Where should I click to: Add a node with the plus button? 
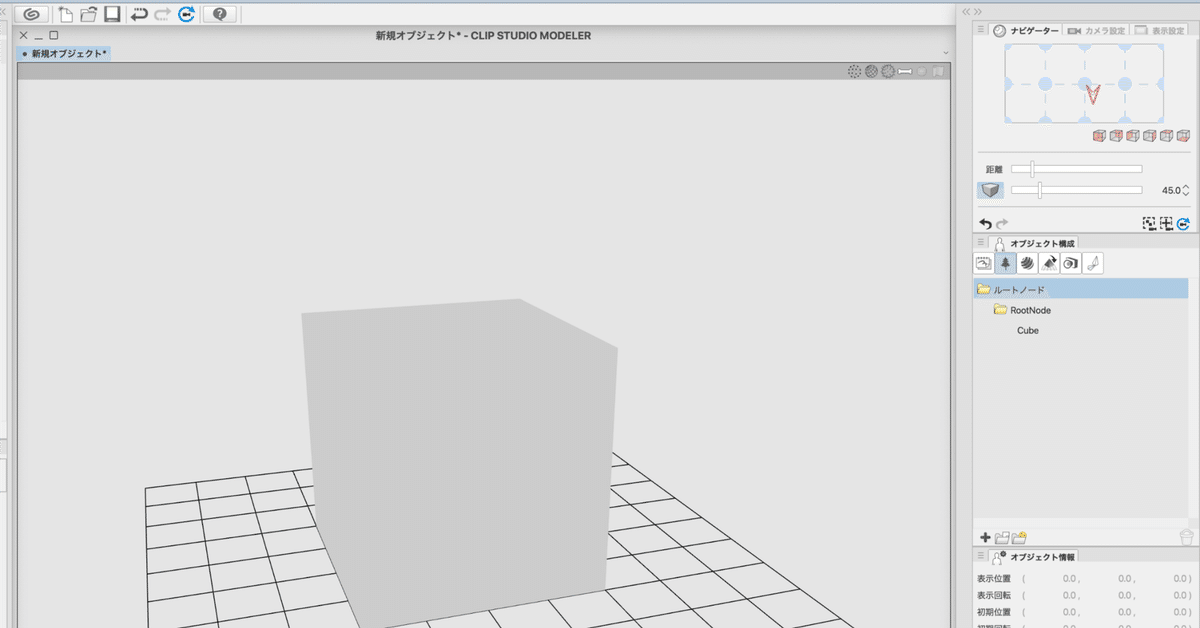985,538
